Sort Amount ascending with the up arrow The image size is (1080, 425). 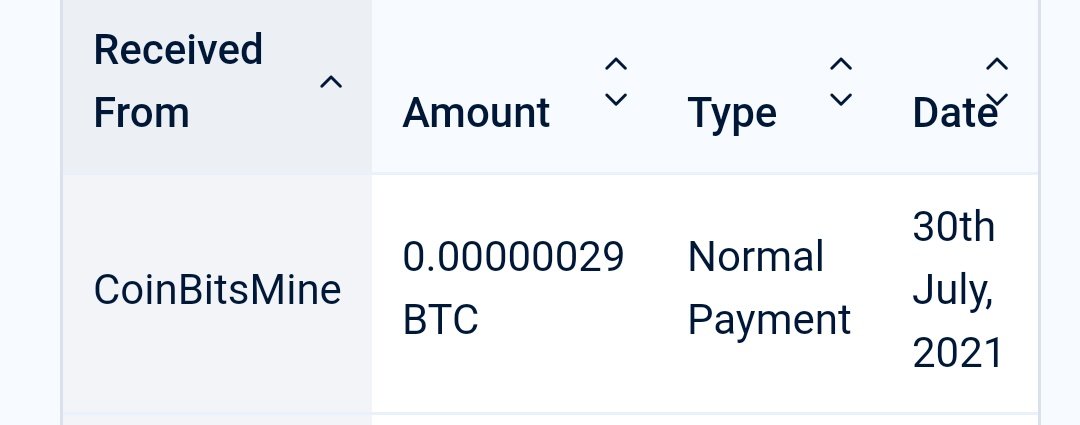point(616,66)
